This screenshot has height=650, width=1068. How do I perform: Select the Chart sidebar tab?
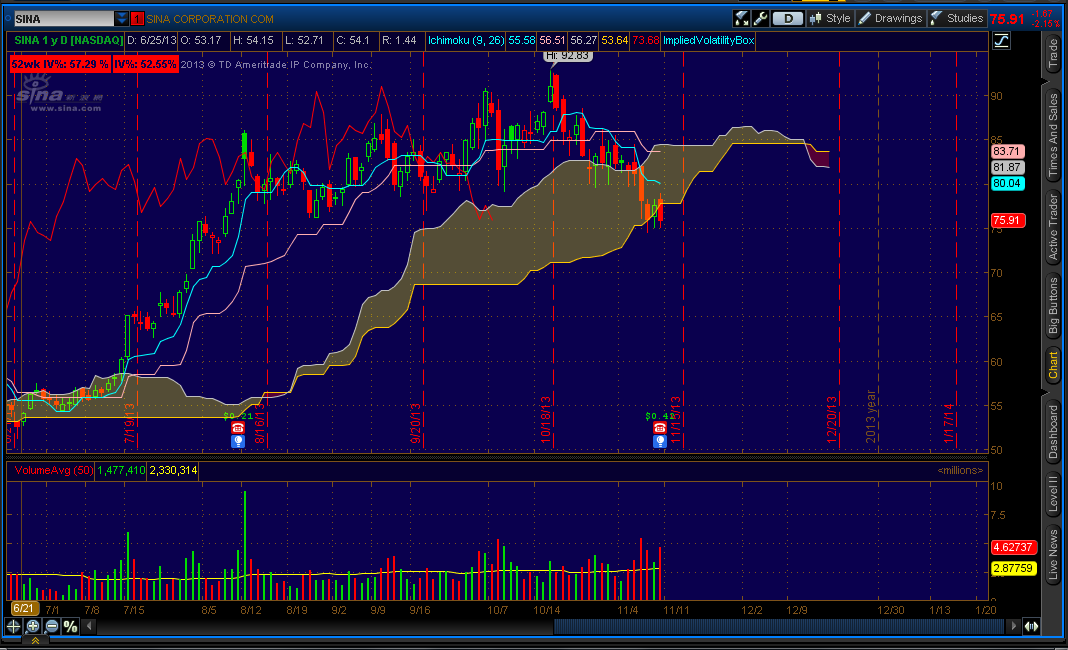1053,366
